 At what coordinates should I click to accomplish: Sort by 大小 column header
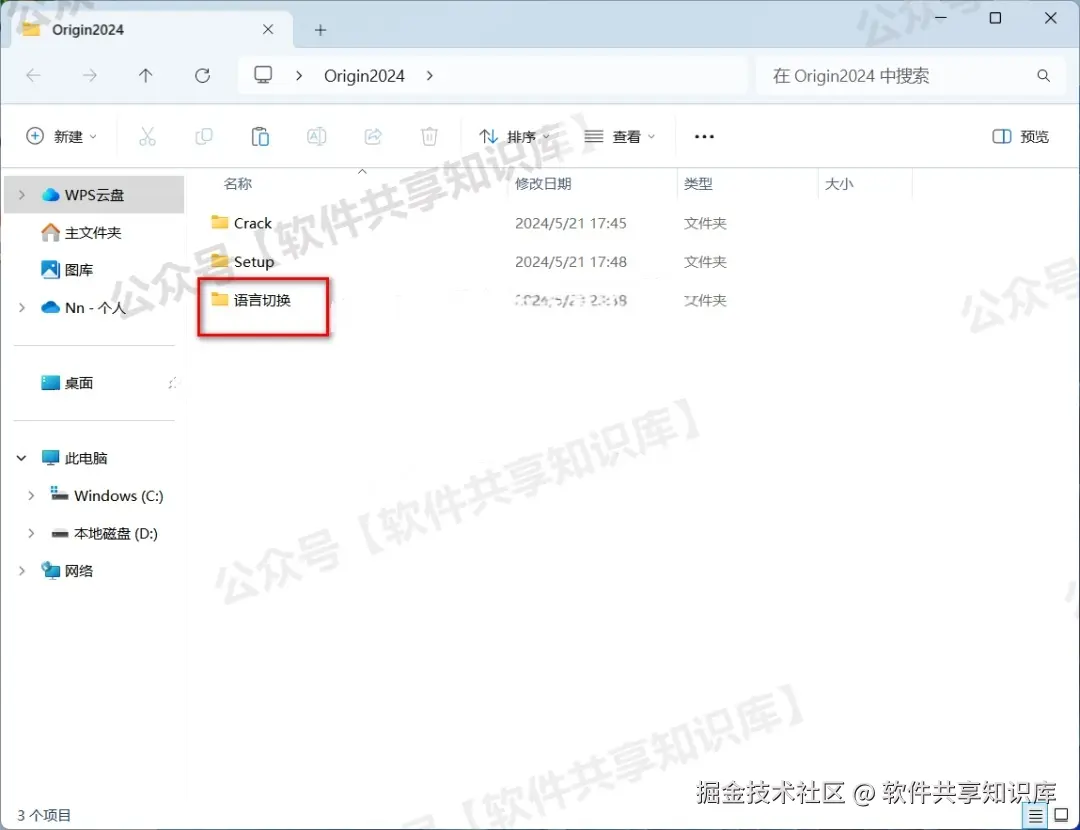click(x=838, y=183)
